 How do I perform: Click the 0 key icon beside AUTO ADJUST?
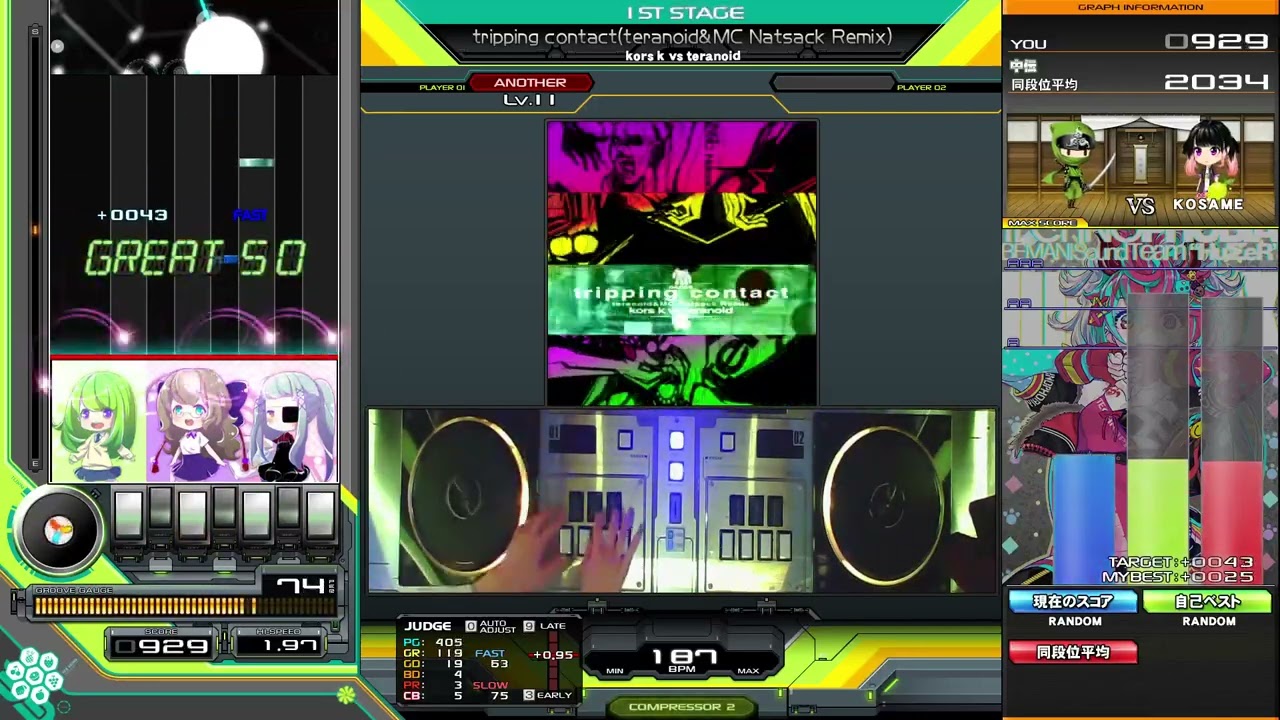pyautogui.click(x=471, y=626)
